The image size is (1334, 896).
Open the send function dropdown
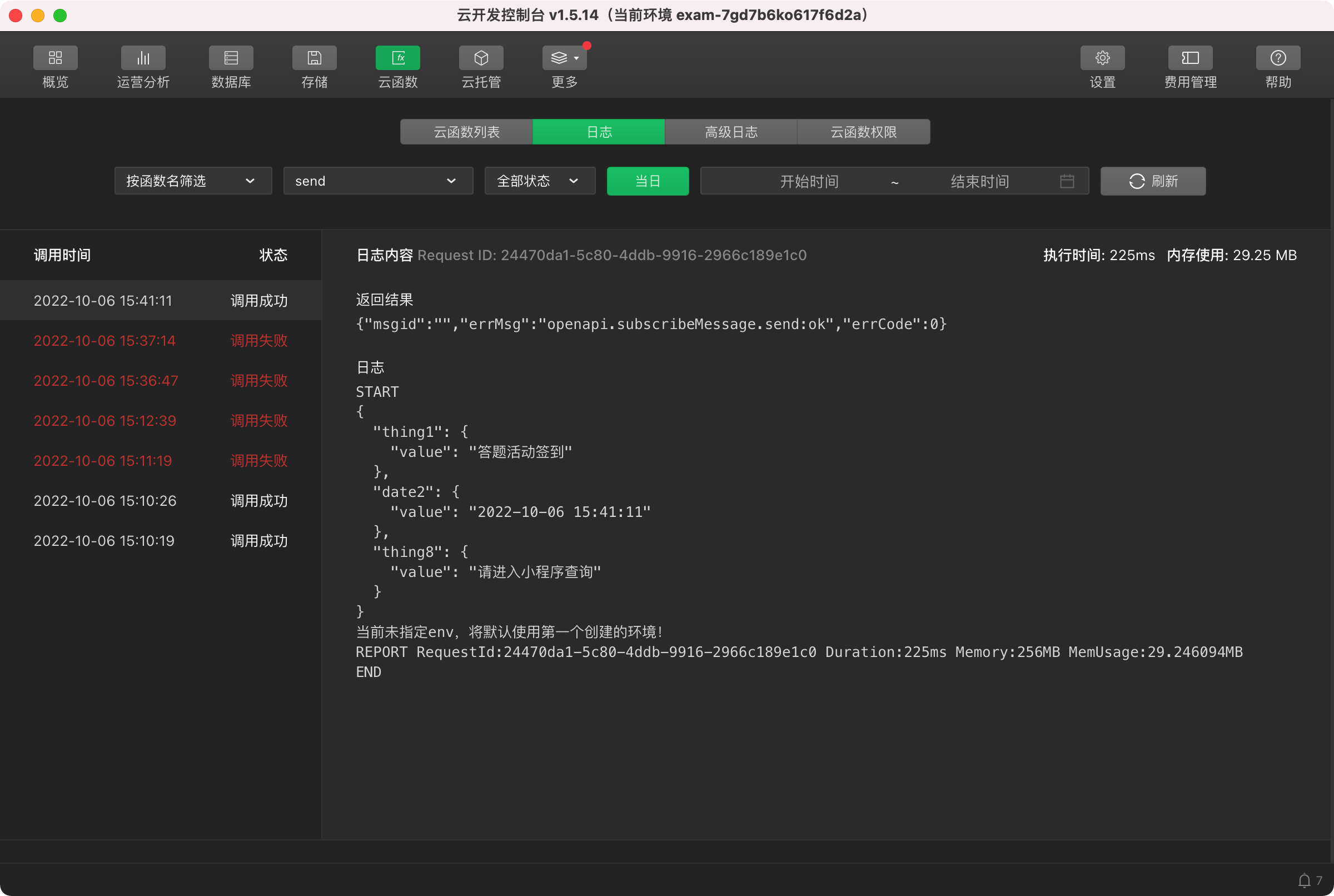point(377,181)
